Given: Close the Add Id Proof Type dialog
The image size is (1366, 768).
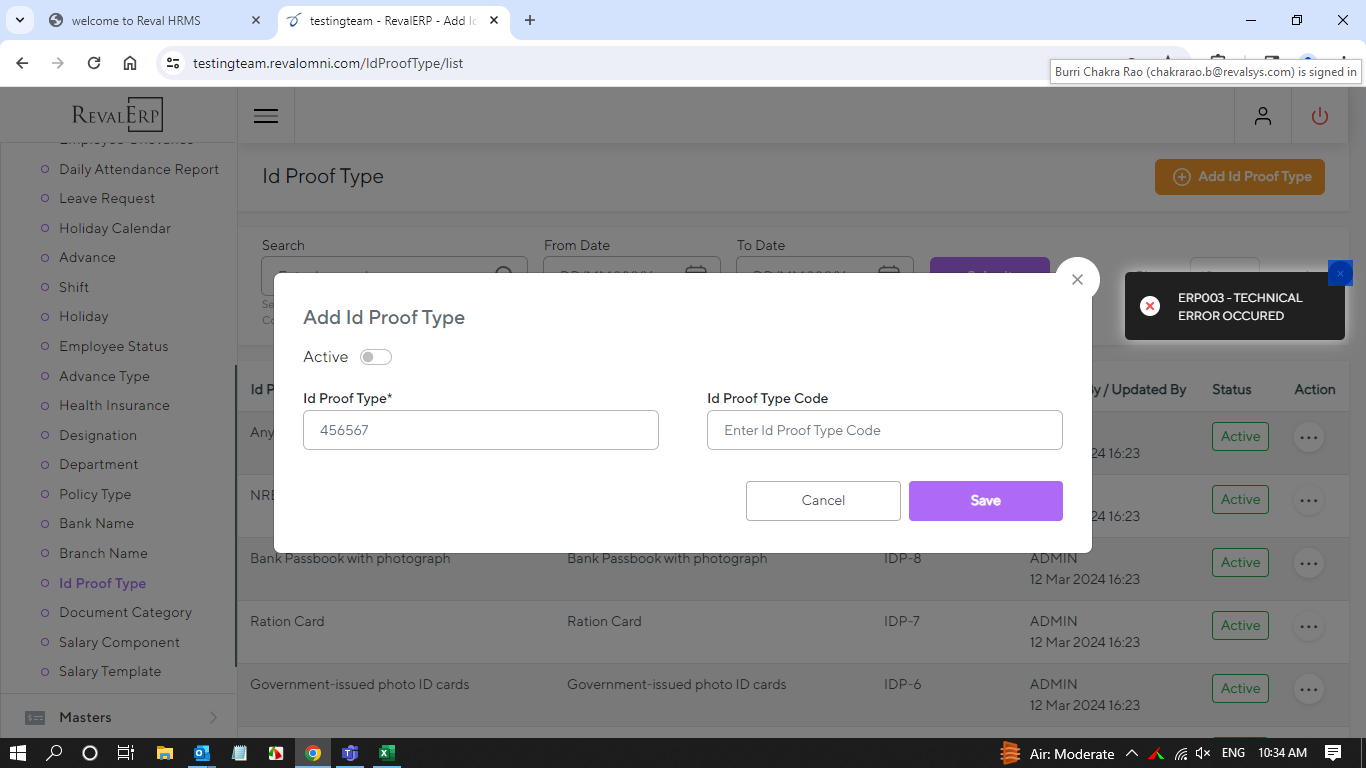Looking at the screenshot, I should (1077, 280).
